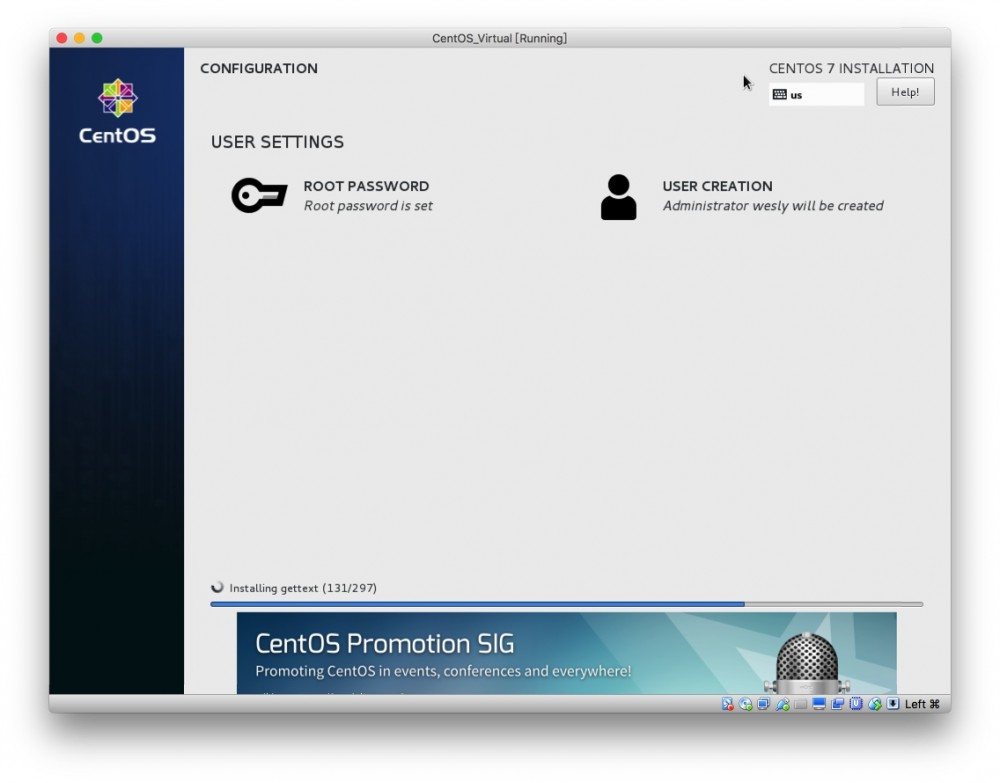Click the CENTOS 7 INSTALLATION title
The image size is (1000, 783).
pyautogui.click(x=851, y=68)
